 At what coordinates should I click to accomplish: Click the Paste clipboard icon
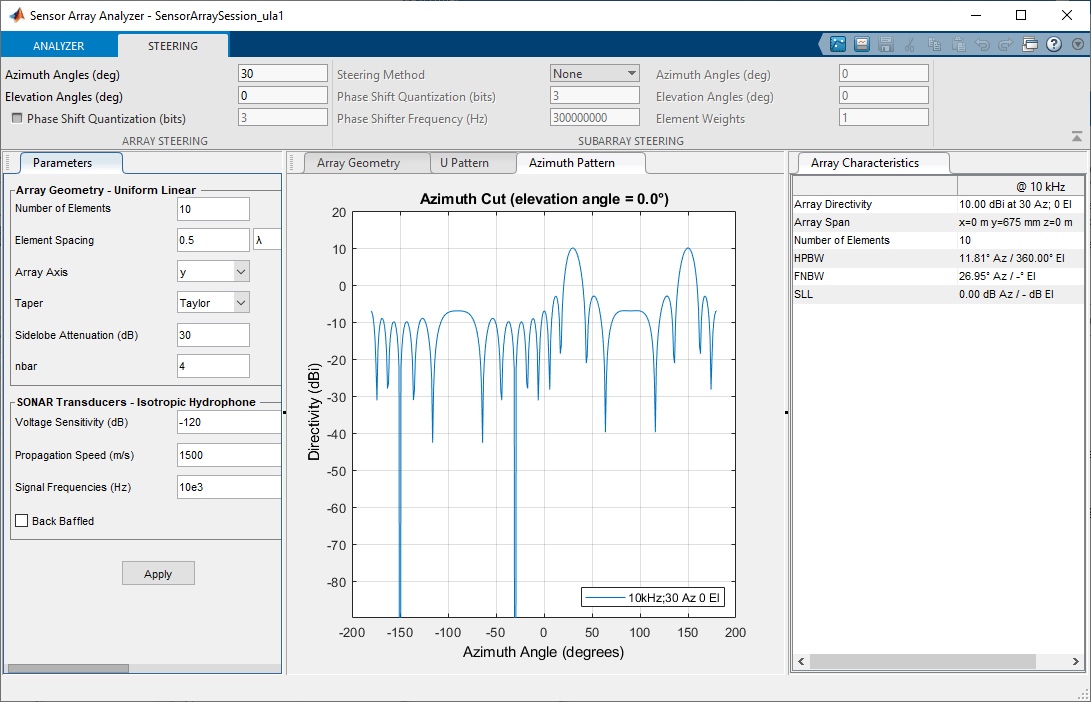958,45
